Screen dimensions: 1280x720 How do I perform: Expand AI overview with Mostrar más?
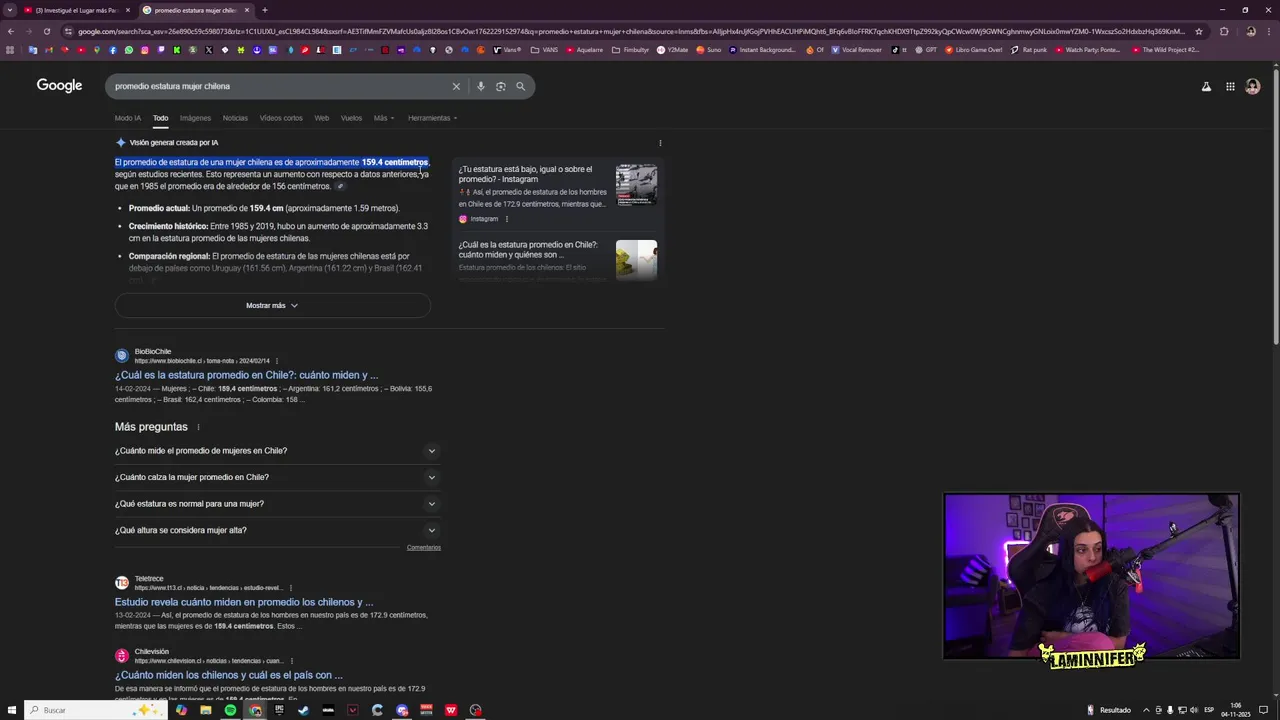click(x=272, y=305)
